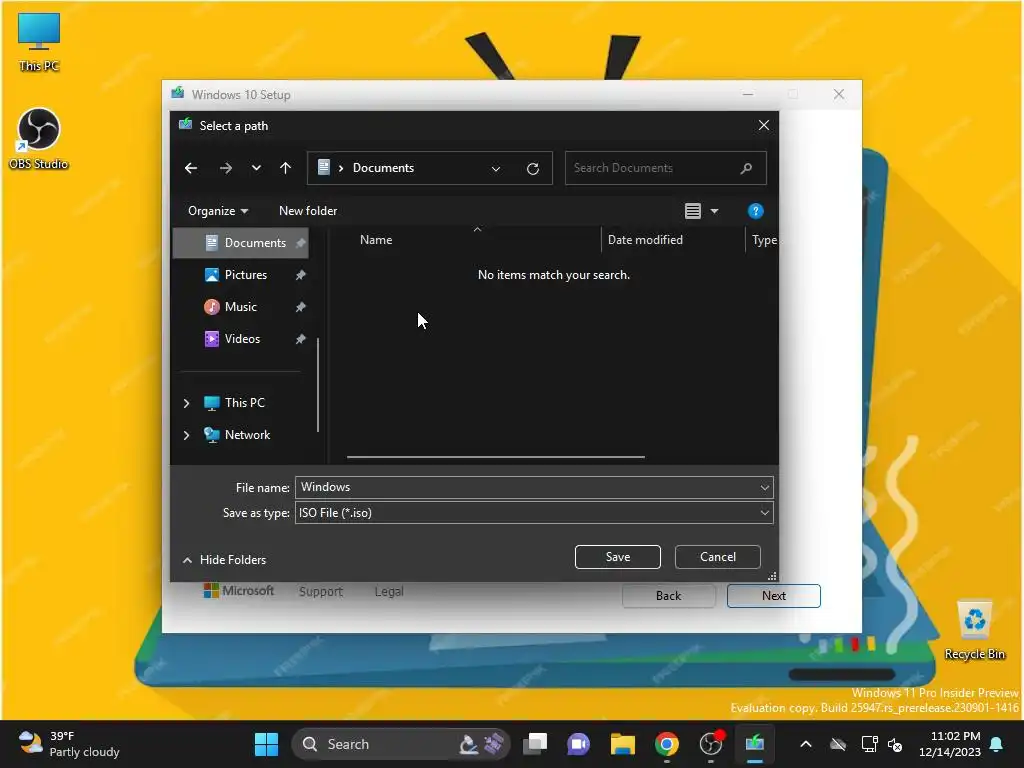Viewport: 1024px width, 768px height.
Task: Click the search magnifier icon
Action: click(746, 168)
